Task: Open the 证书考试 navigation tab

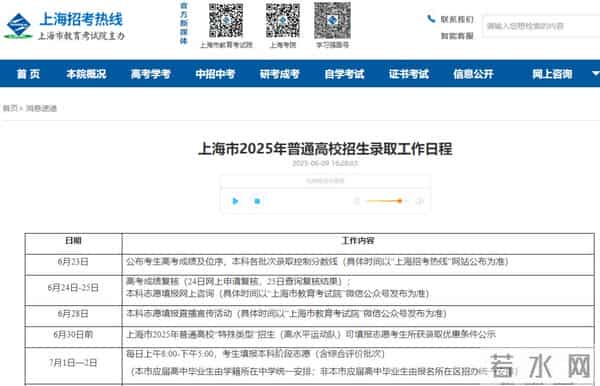Action: pos(409,74)
